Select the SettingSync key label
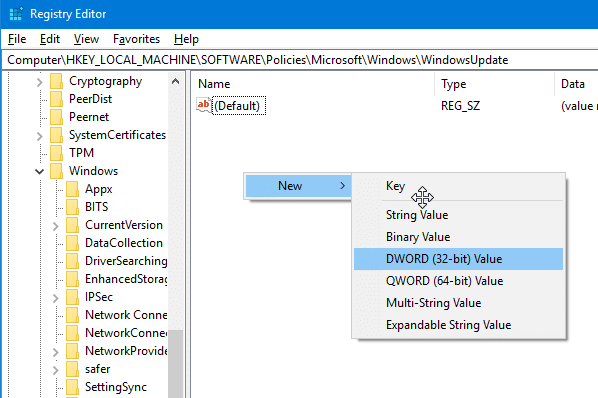 pos(116,387)
